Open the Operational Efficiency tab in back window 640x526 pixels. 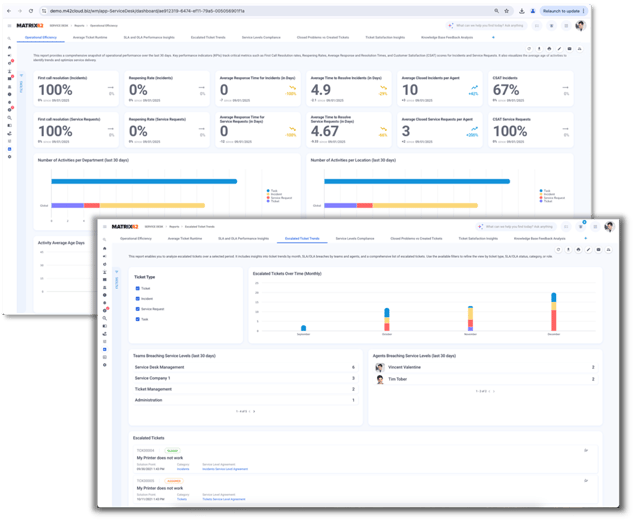click(x=41, y=37)
